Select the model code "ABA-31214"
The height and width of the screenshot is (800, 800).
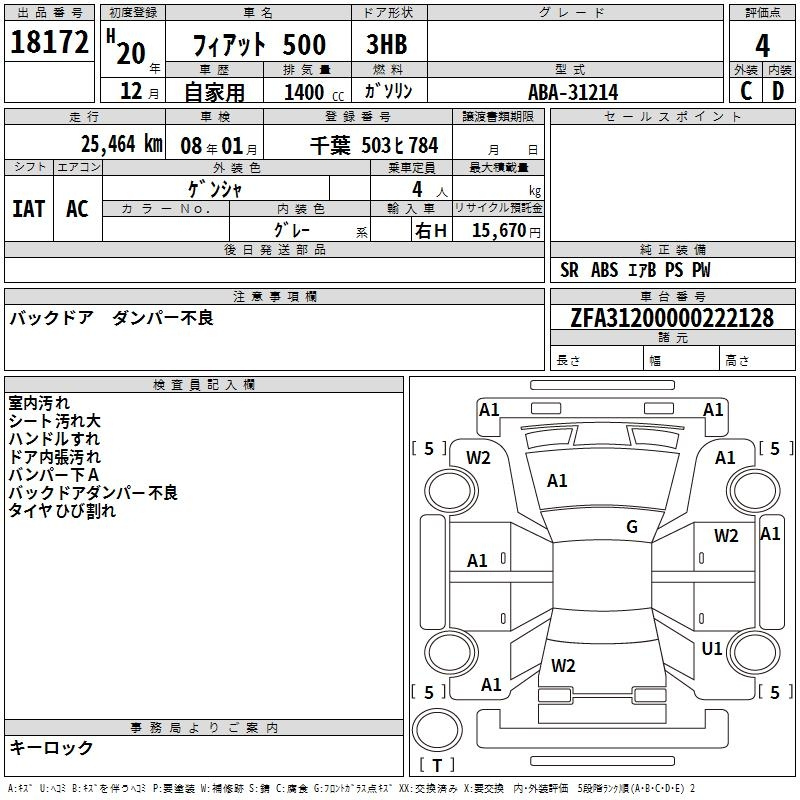coord(573,92)
